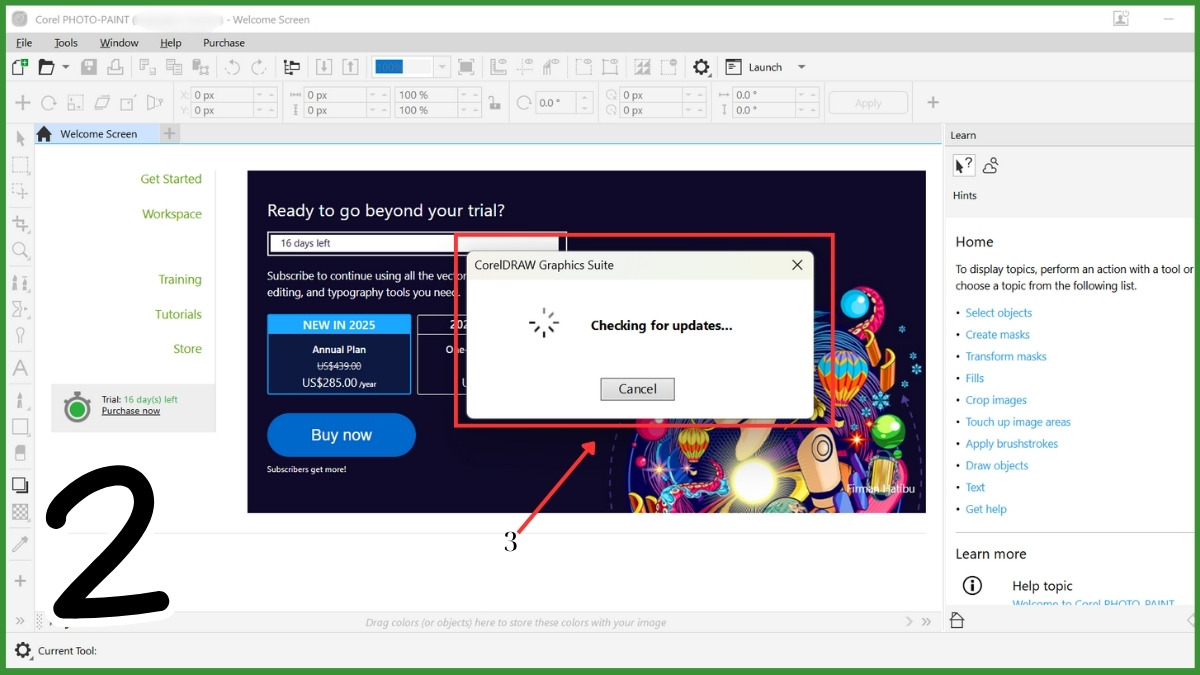
Task: Expand toolbox overflow double-arrow
Action: [x=20, y=621]
